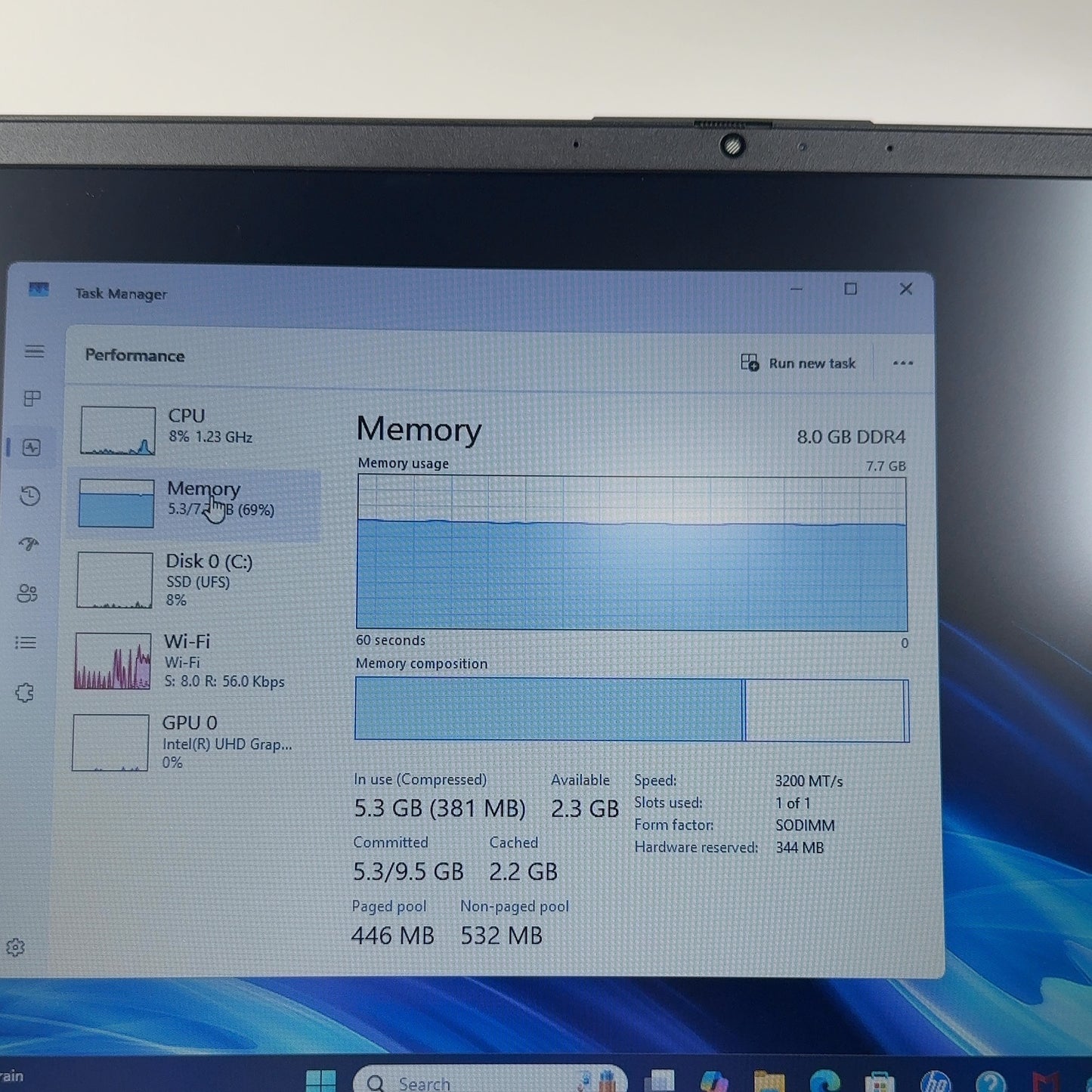Viewport: 1092px width, 1092px height.
Task: Open Task Manager Settings gear icon
Action: (x=15, y=948)
